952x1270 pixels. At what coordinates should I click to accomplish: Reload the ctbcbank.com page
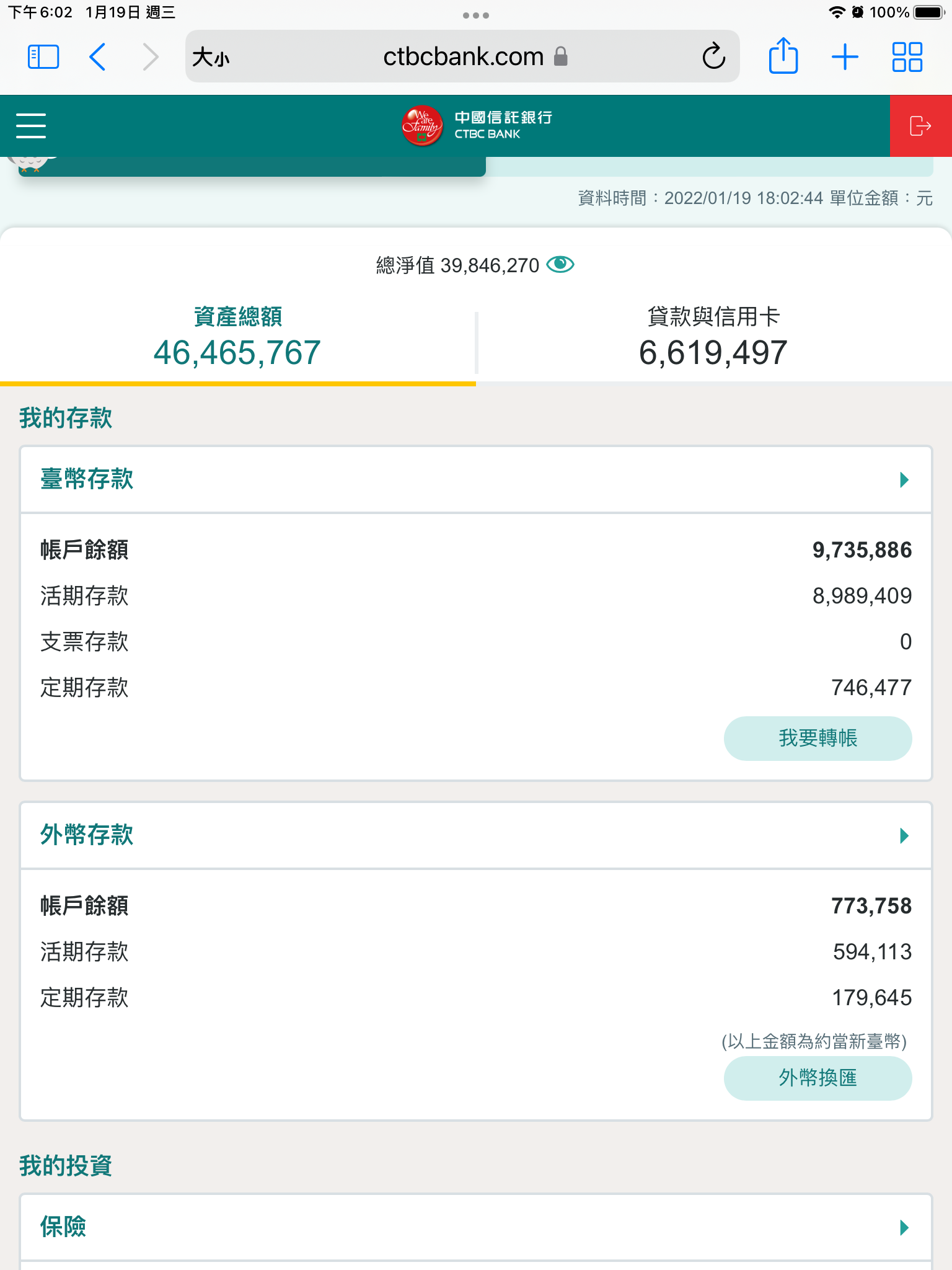click(713, 57)
